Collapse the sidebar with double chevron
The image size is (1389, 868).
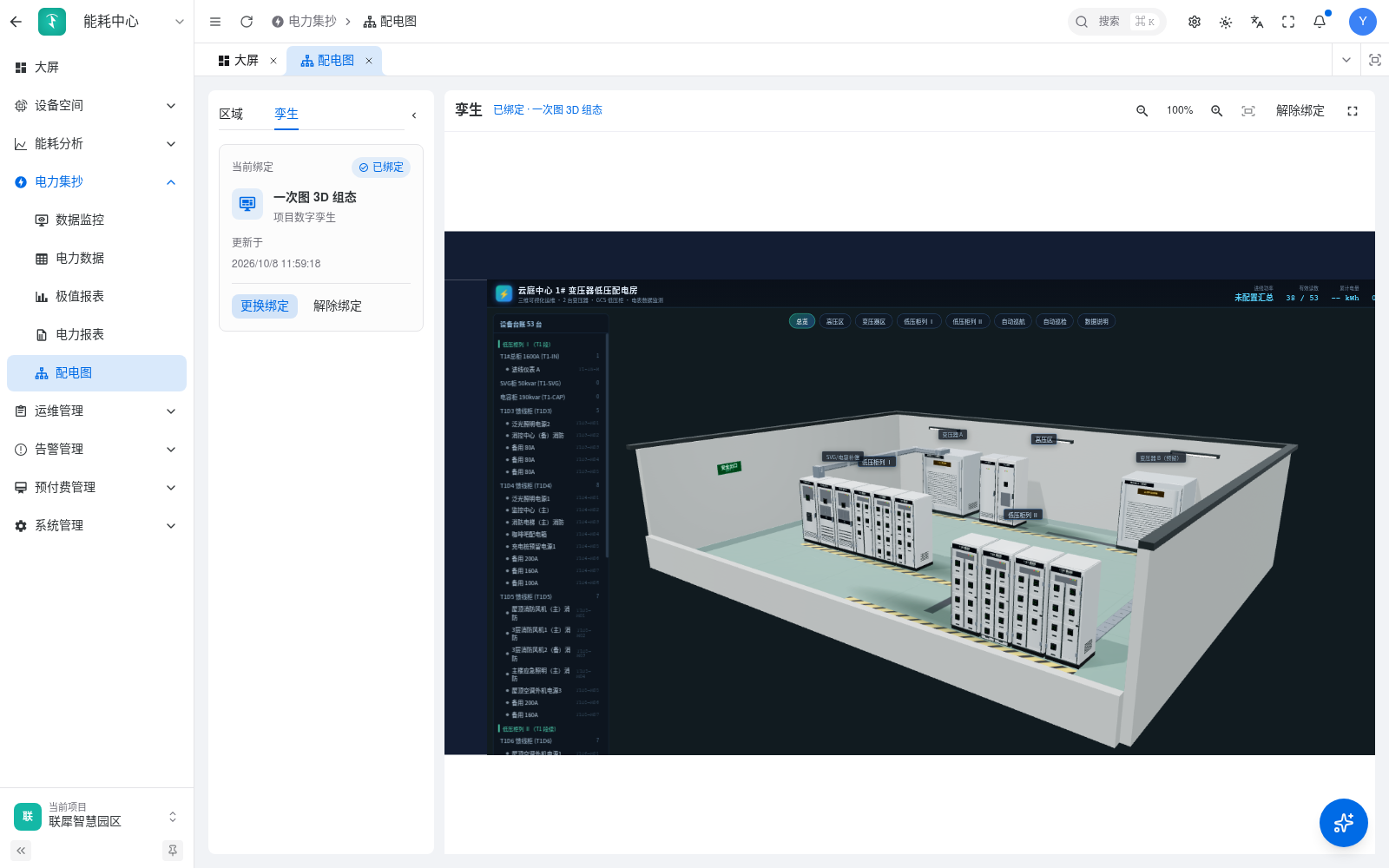coord(21,851)
